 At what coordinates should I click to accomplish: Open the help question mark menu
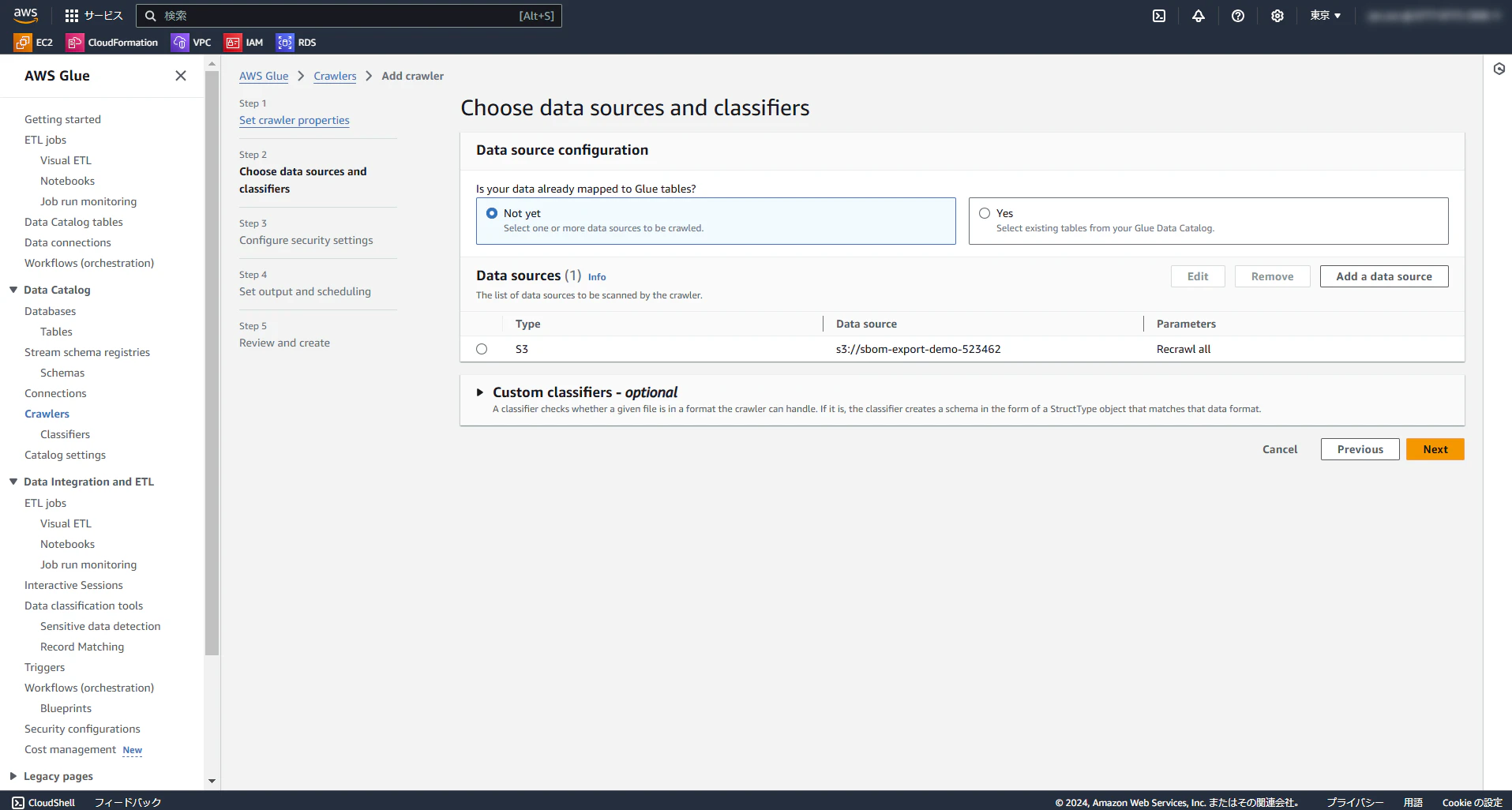(1238, 16)
